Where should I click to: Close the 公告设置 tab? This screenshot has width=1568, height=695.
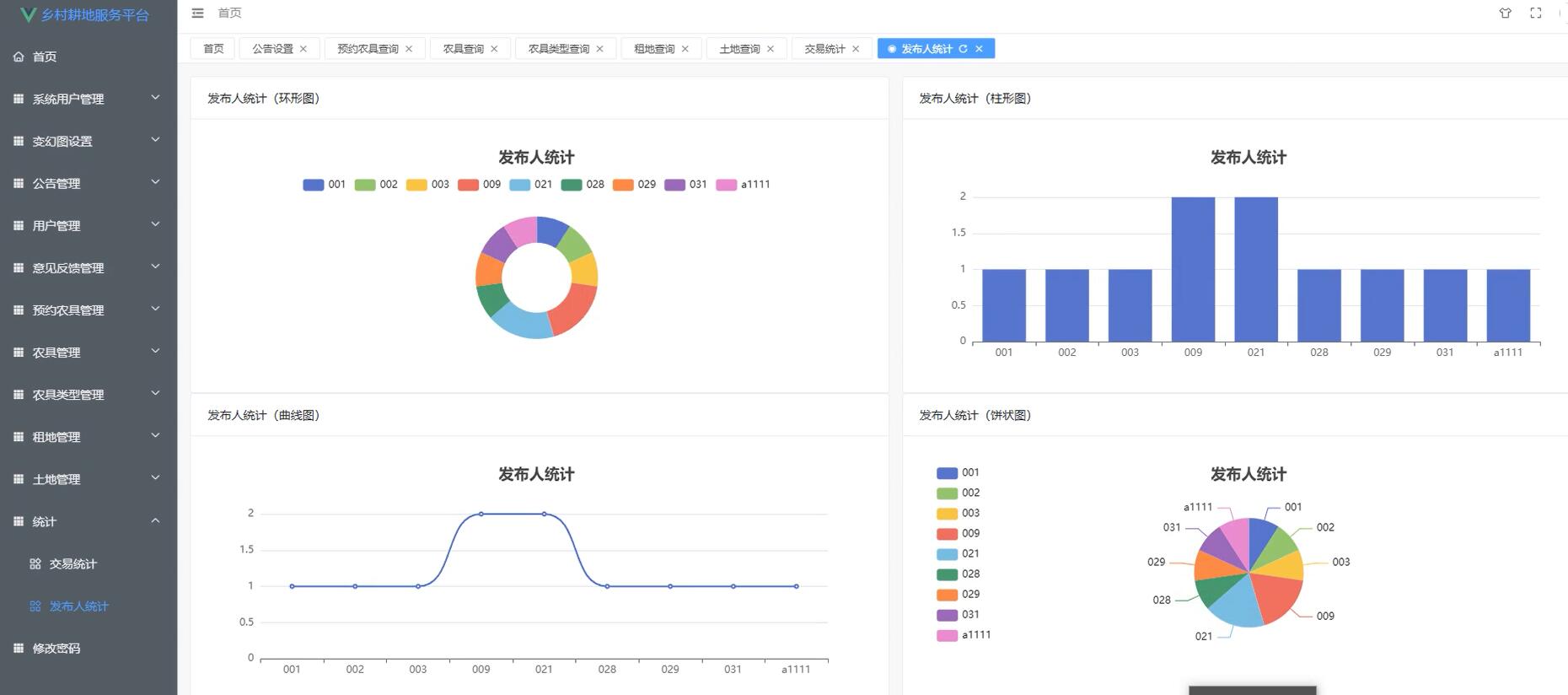[x=303, y=49]
